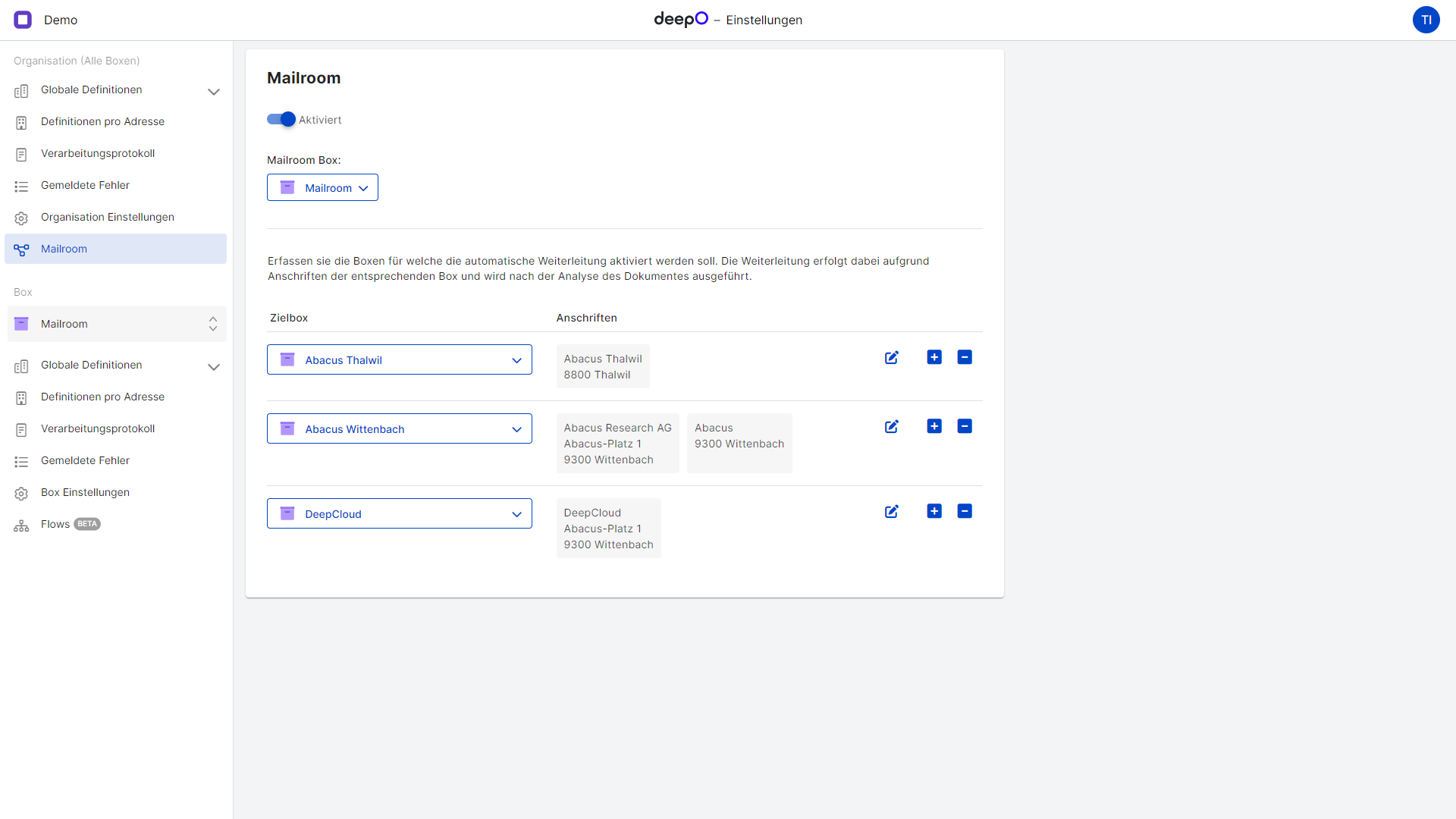The height and width of the screenshot is (819, 1456).
Task: Open Organisation Einstellungen via gear icon
Action: tap(21, 217)
